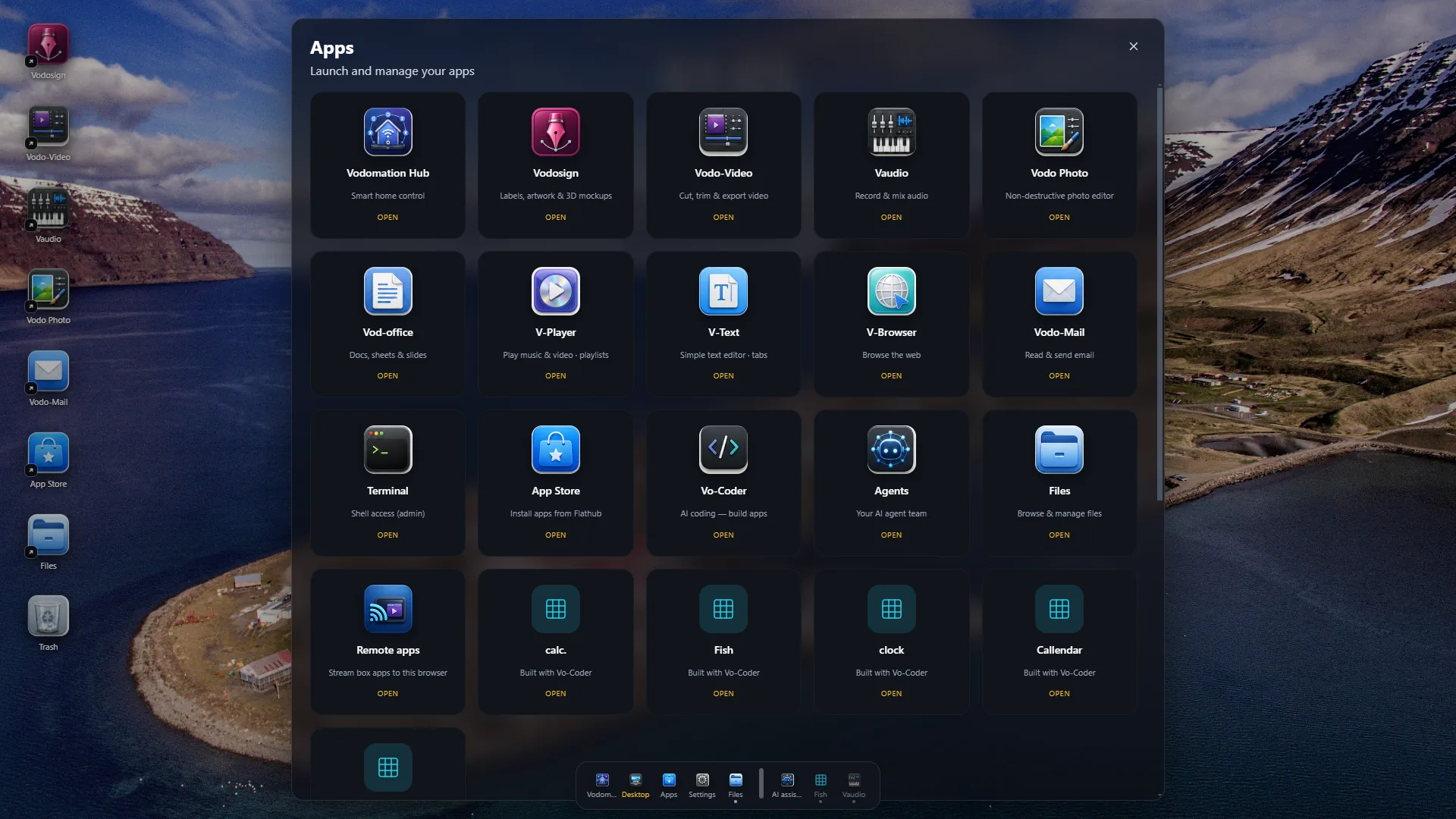Click OPEN under App Store
The width and height of the screenshot is (1456, 819).
tap(556, 535)
